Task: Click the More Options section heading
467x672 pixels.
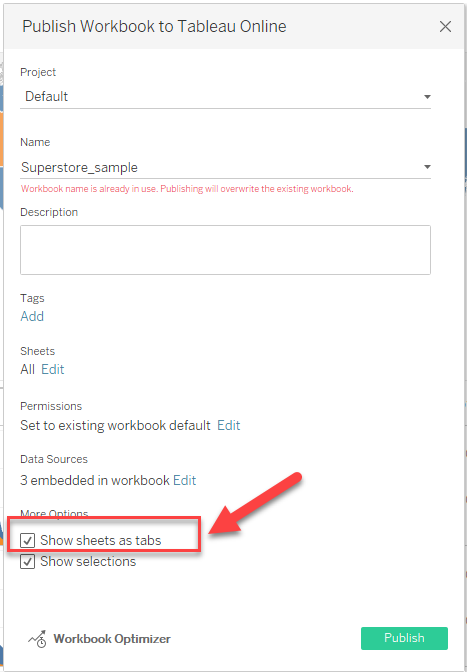Action: 54,513
